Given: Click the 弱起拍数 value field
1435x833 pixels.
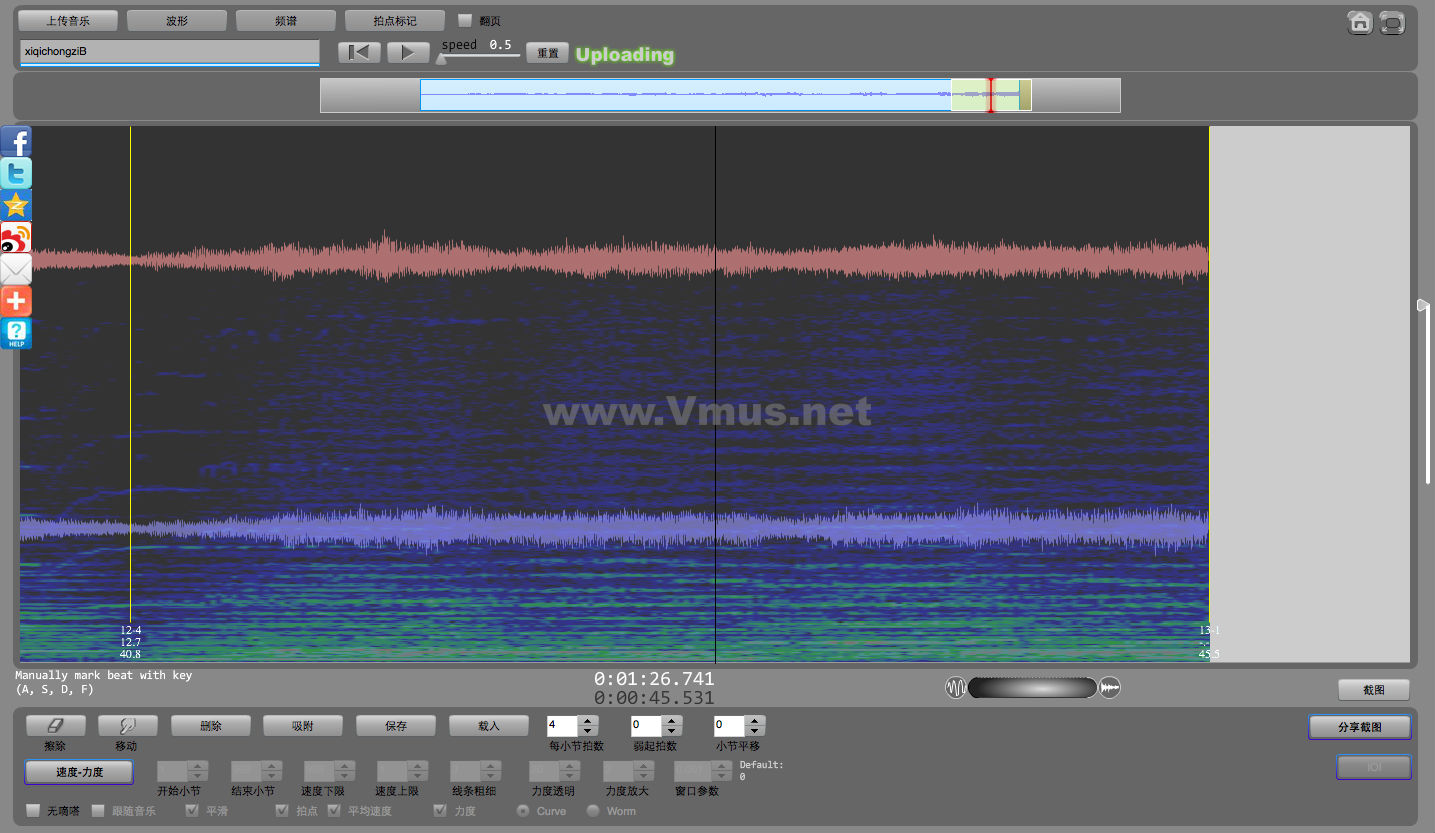Looking at the screenshot, I should [646, 726].
